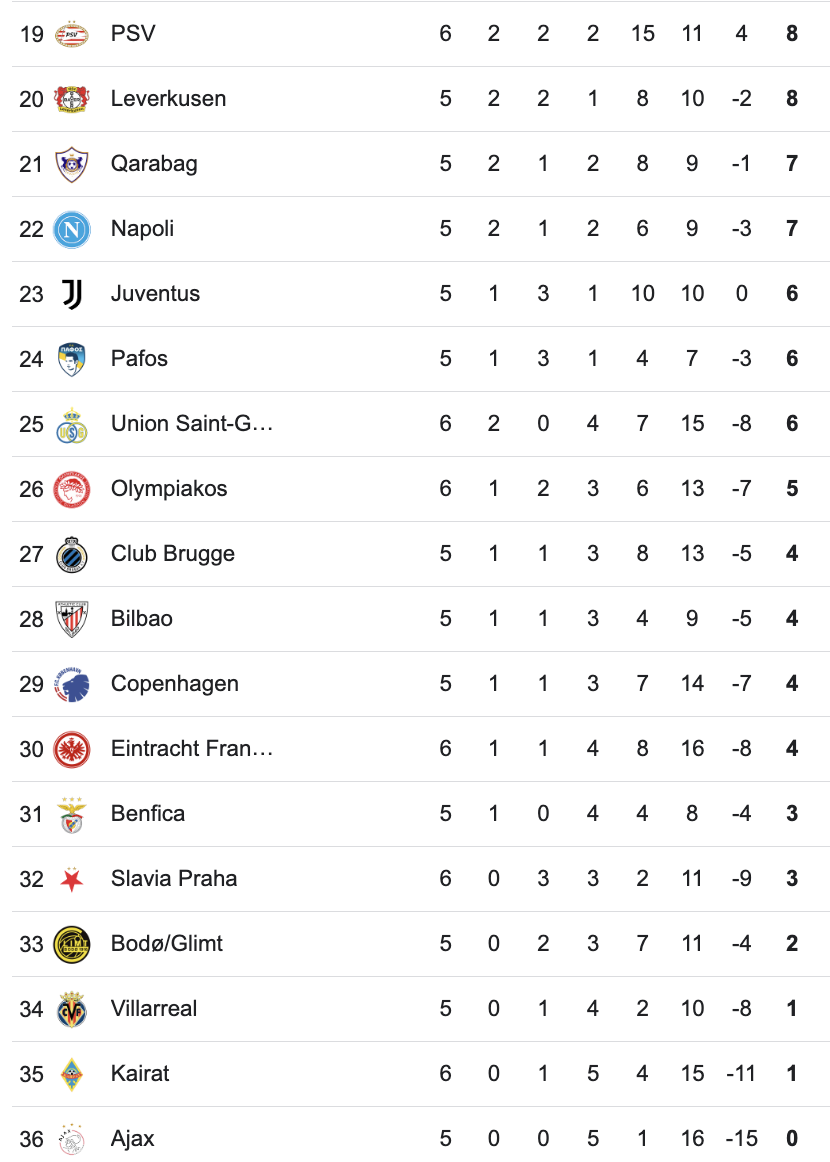This screenshot has width=830, height=1162.
Task: Select the Union Saint-G… team name
Action: coord(191,424)
